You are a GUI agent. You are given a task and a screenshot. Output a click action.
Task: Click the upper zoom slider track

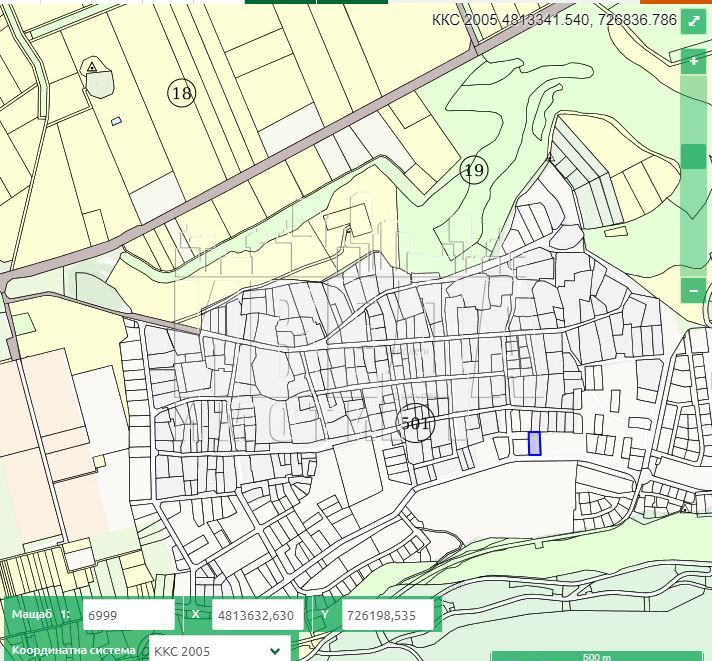pyautogui.click(x=693, y=109)
